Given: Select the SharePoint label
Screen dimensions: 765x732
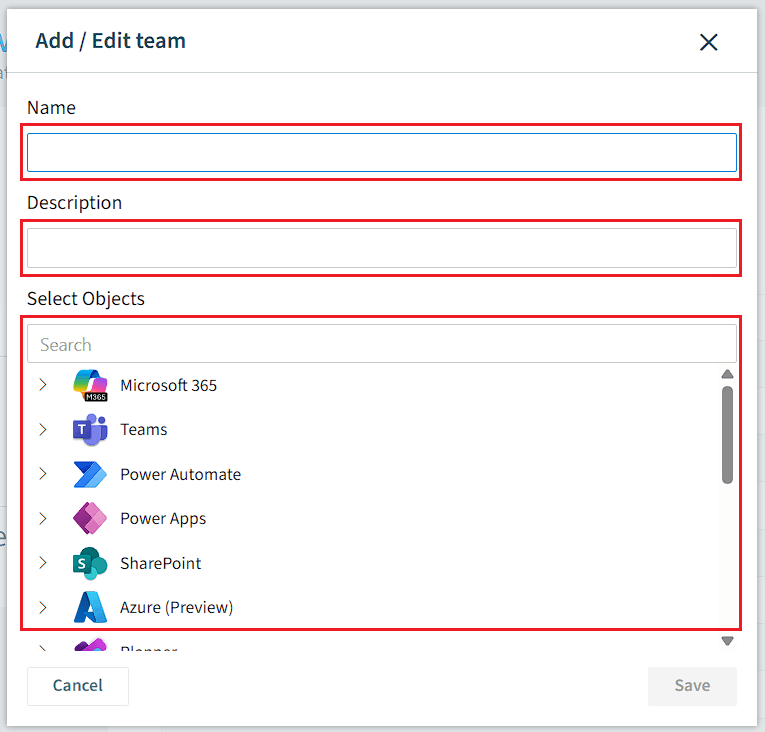Looking at the screenshot, I should [x=161, y=563].
